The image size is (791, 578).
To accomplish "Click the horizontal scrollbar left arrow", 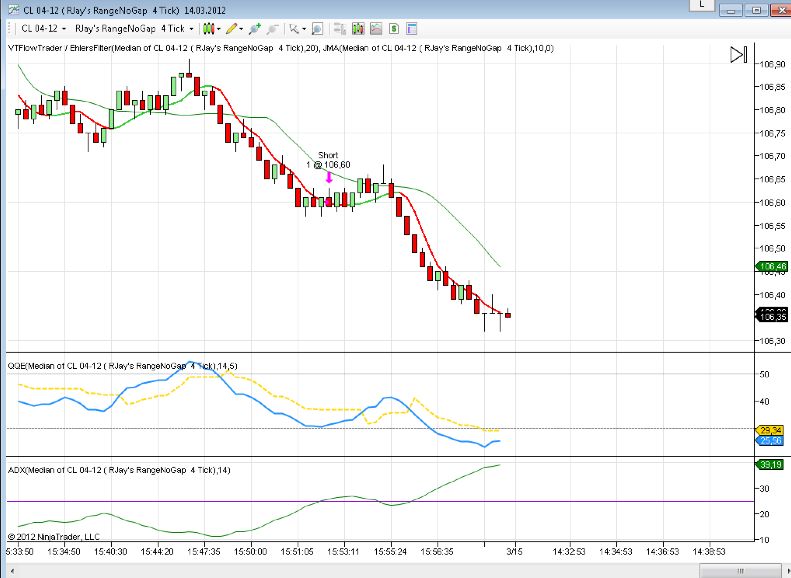I will point(11,571).
